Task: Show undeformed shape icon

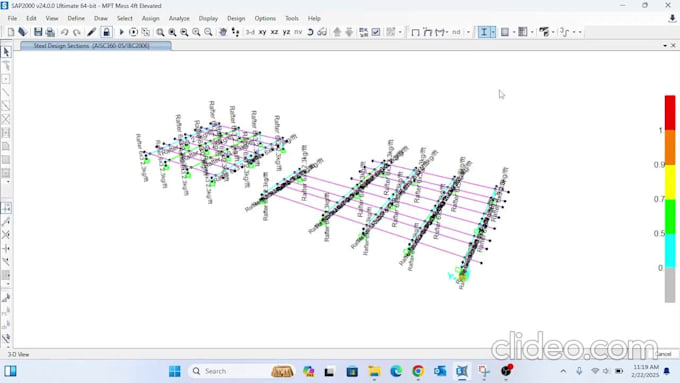Action: [415, 32]
